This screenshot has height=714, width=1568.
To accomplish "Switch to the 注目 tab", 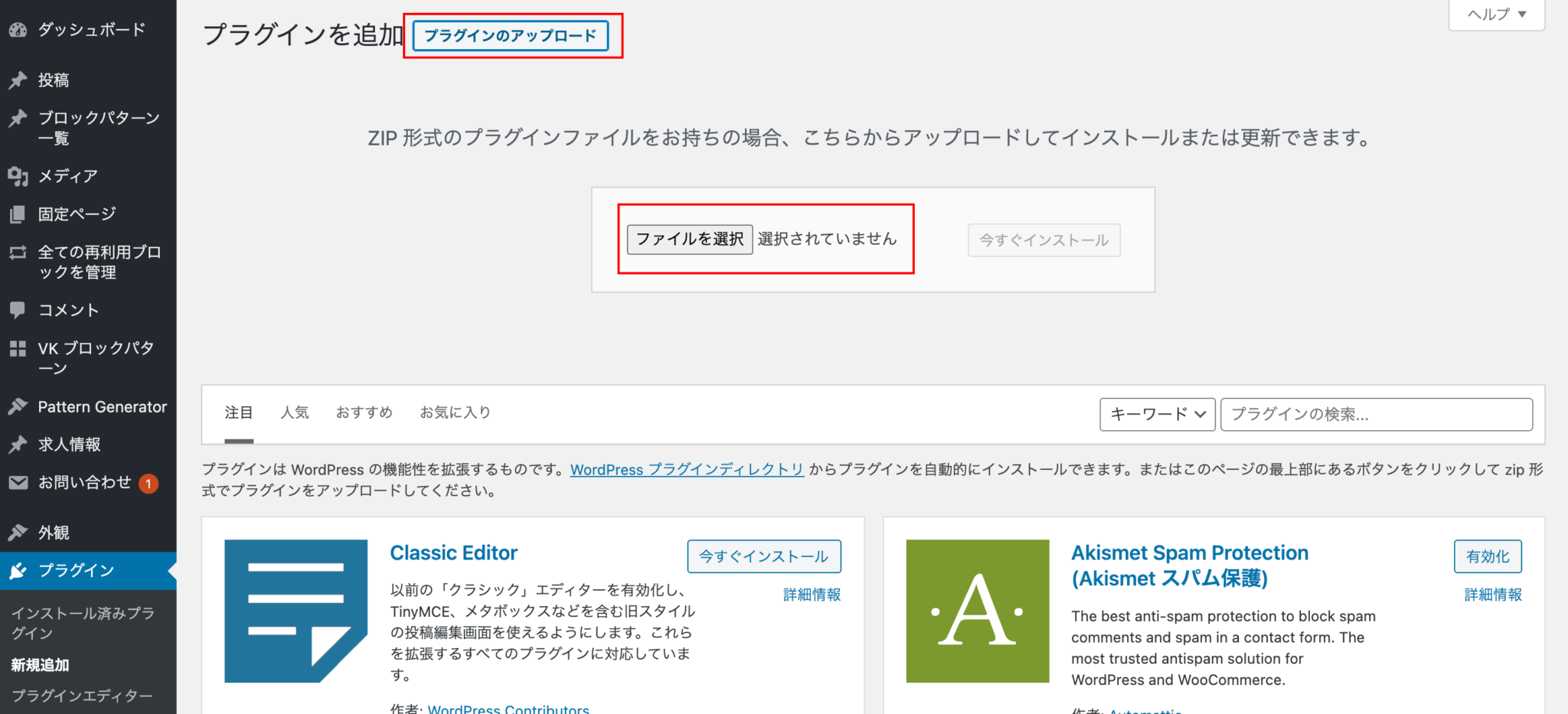I will coord(239,413).
